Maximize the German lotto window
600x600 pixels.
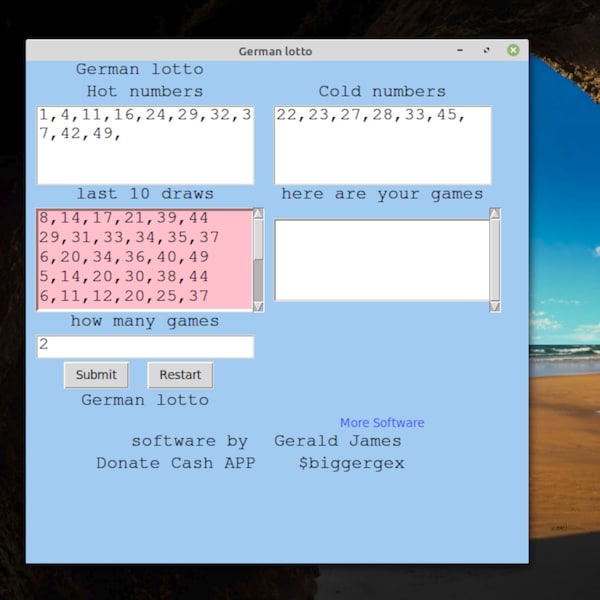(x=486, y=50)
